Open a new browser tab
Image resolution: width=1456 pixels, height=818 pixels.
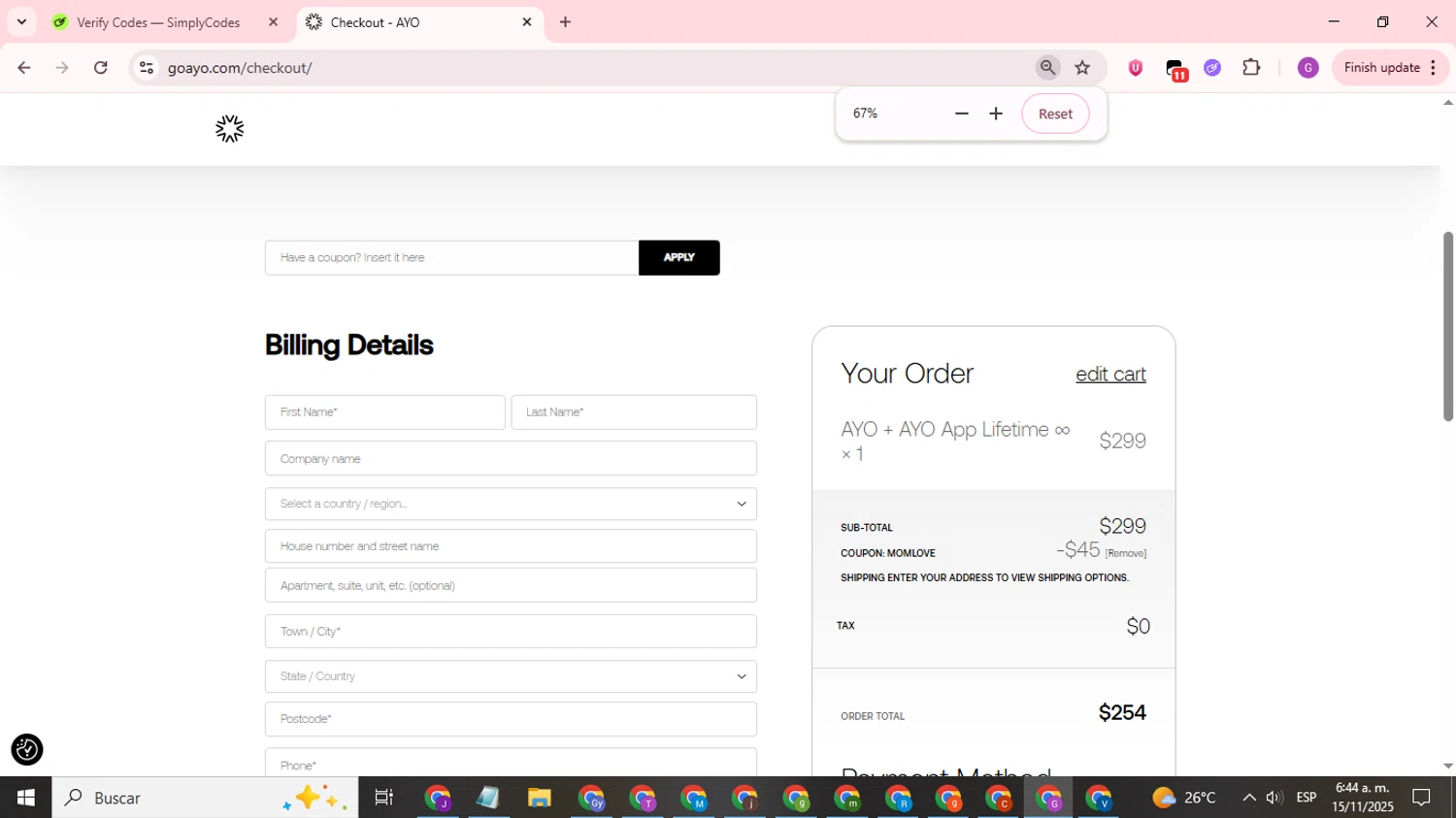pos(566,21)
